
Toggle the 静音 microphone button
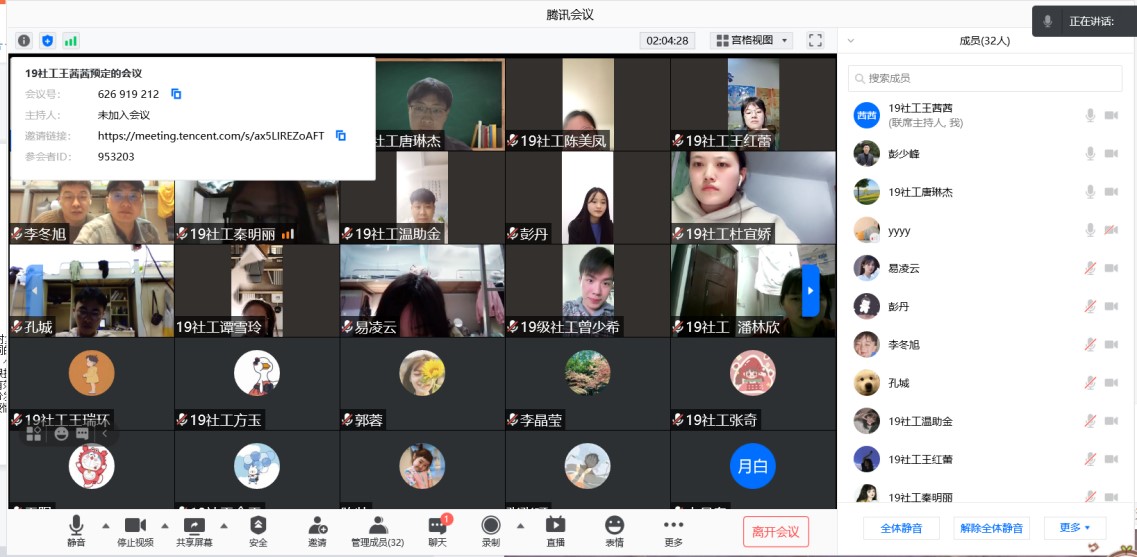tap(76, 530)
